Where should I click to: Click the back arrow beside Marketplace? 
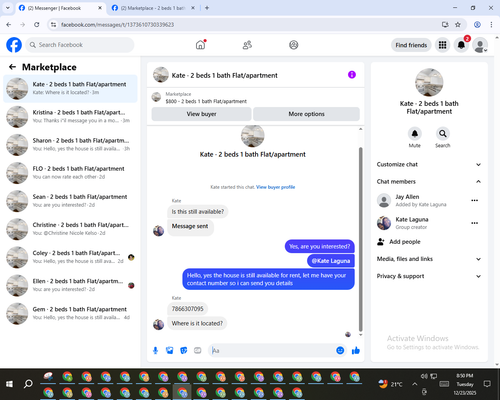coord(13,67)
